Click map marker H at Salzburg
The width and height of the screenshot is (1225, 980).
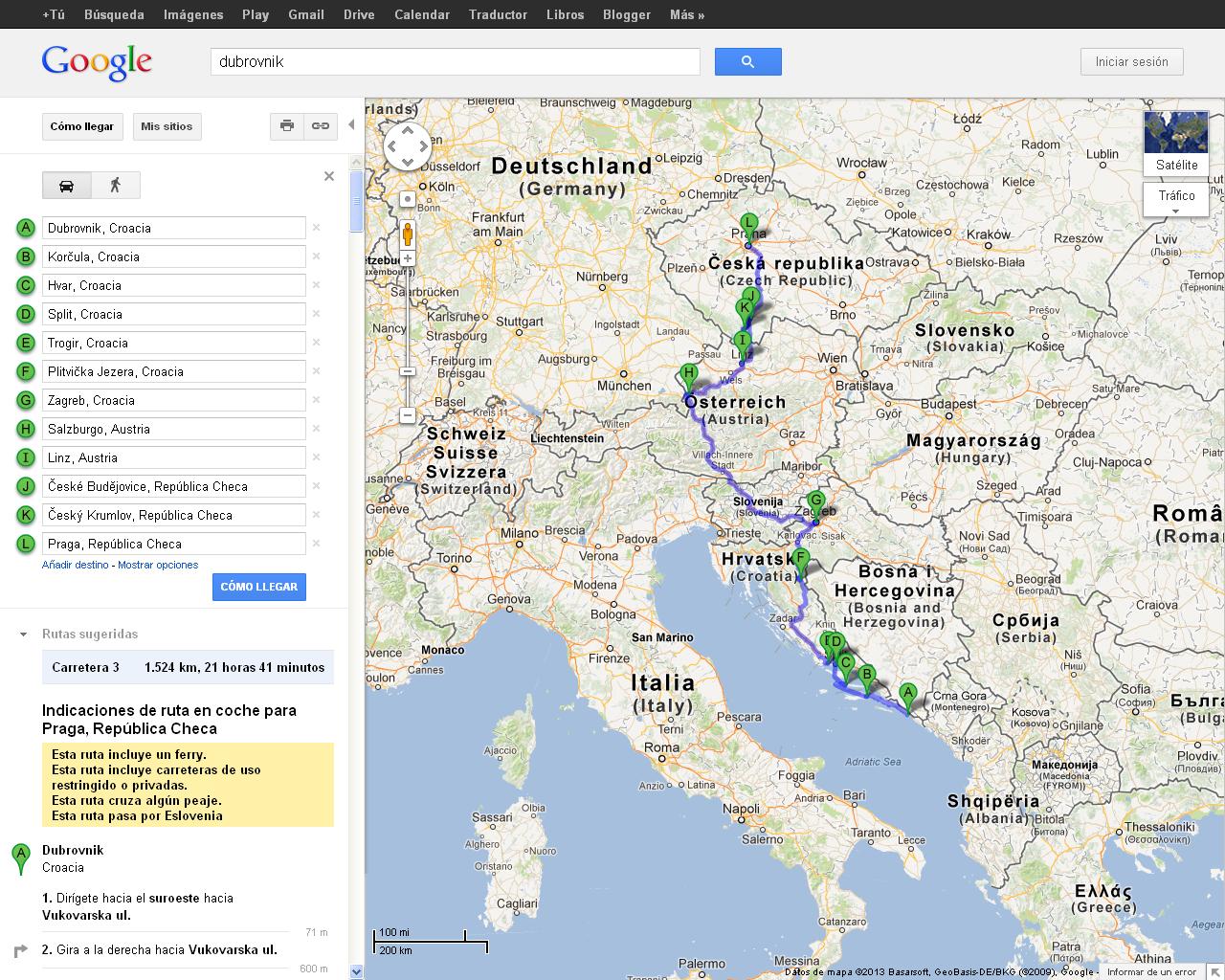pos(689,378)
